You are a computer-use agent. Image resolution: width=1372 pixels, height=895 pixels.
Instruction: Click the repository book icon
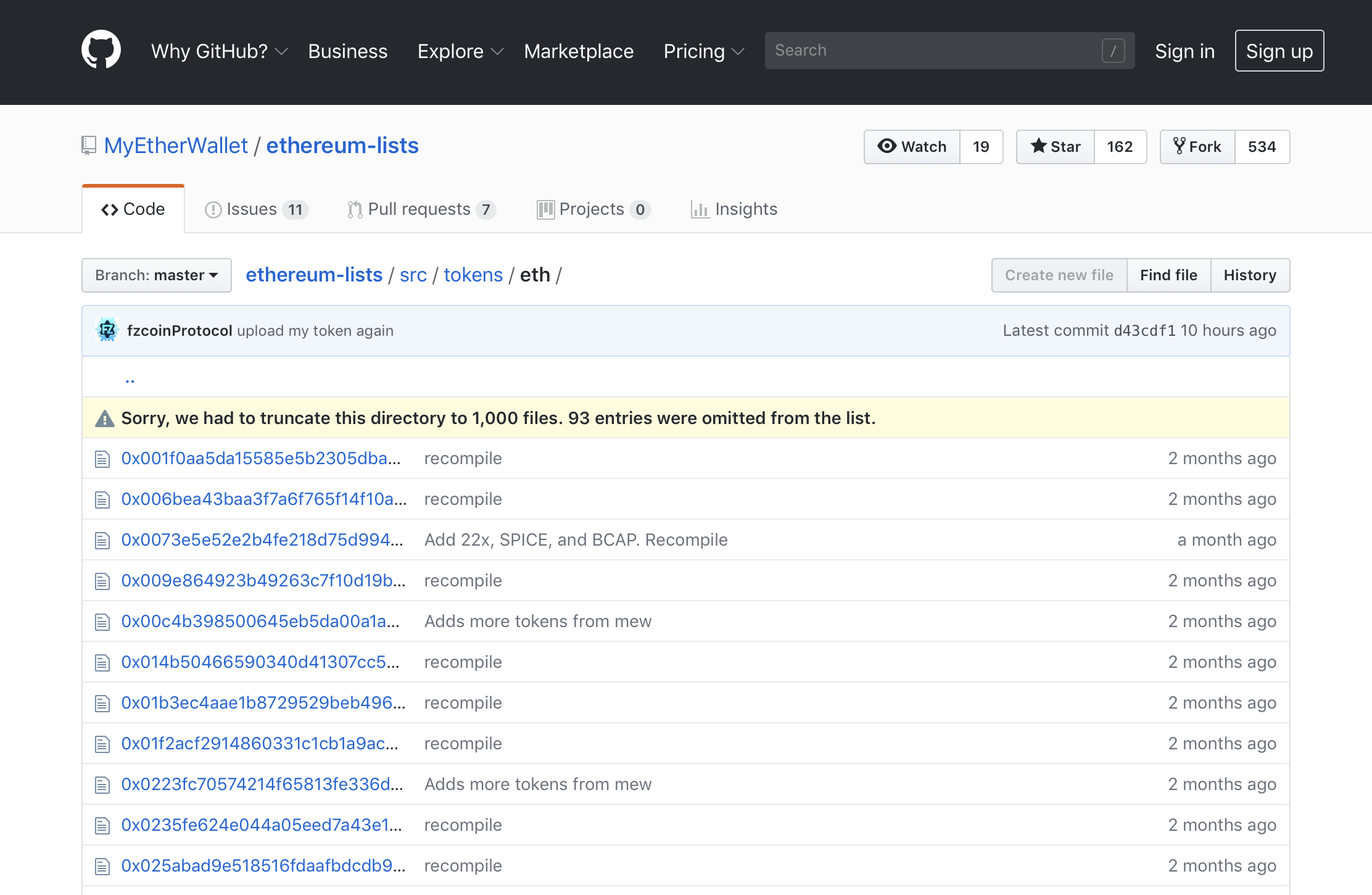[x=89, y=146]
